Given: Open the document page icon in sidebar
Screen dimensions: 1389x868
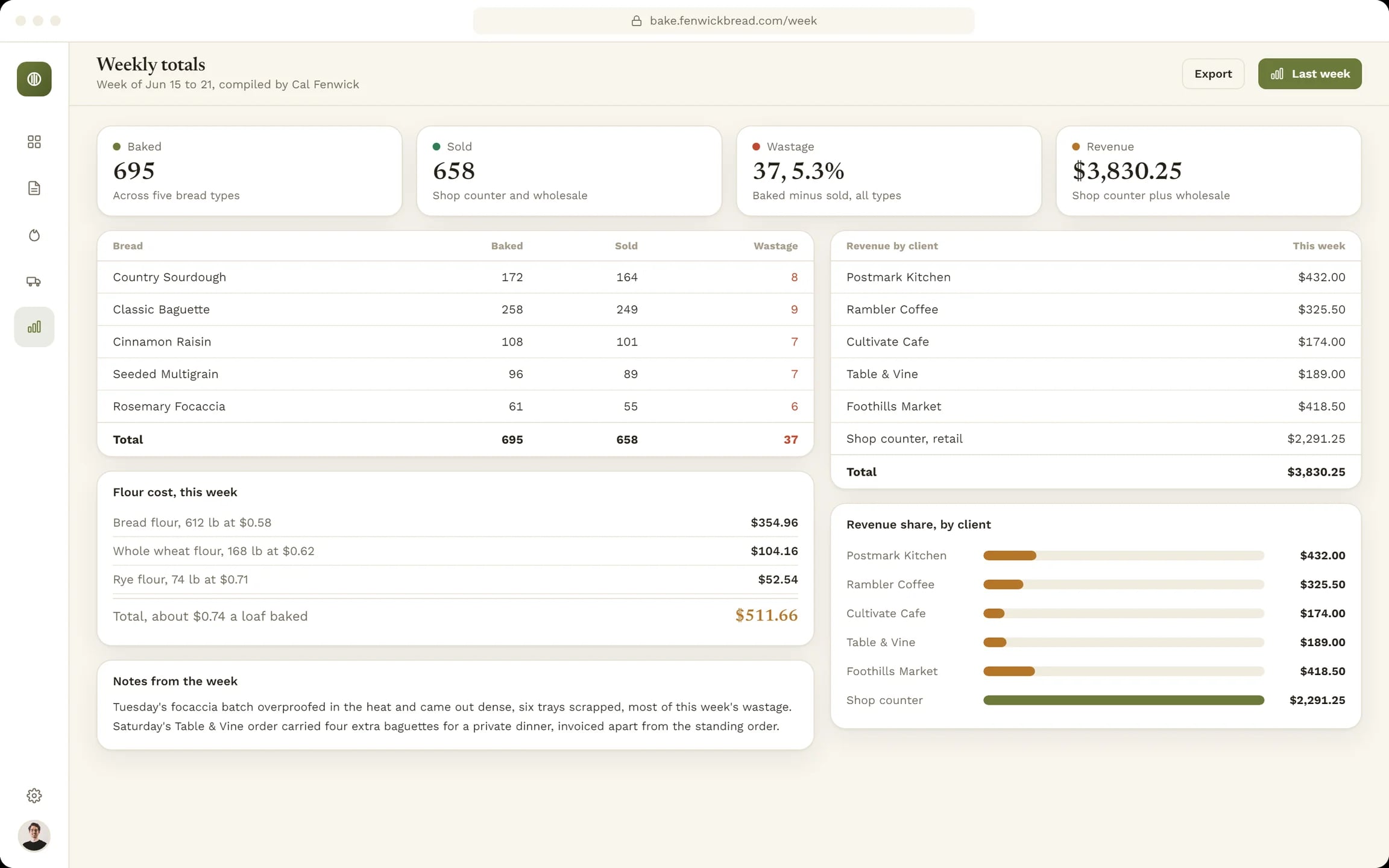Looking at the screenshot, I should (x=34, y=188).
